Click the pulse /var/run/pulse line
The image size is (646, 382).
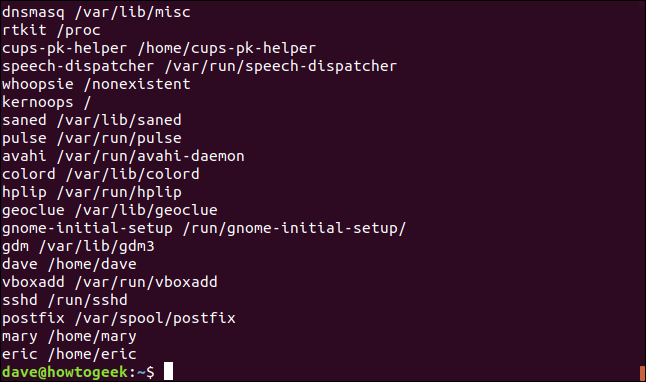(91, 138)
